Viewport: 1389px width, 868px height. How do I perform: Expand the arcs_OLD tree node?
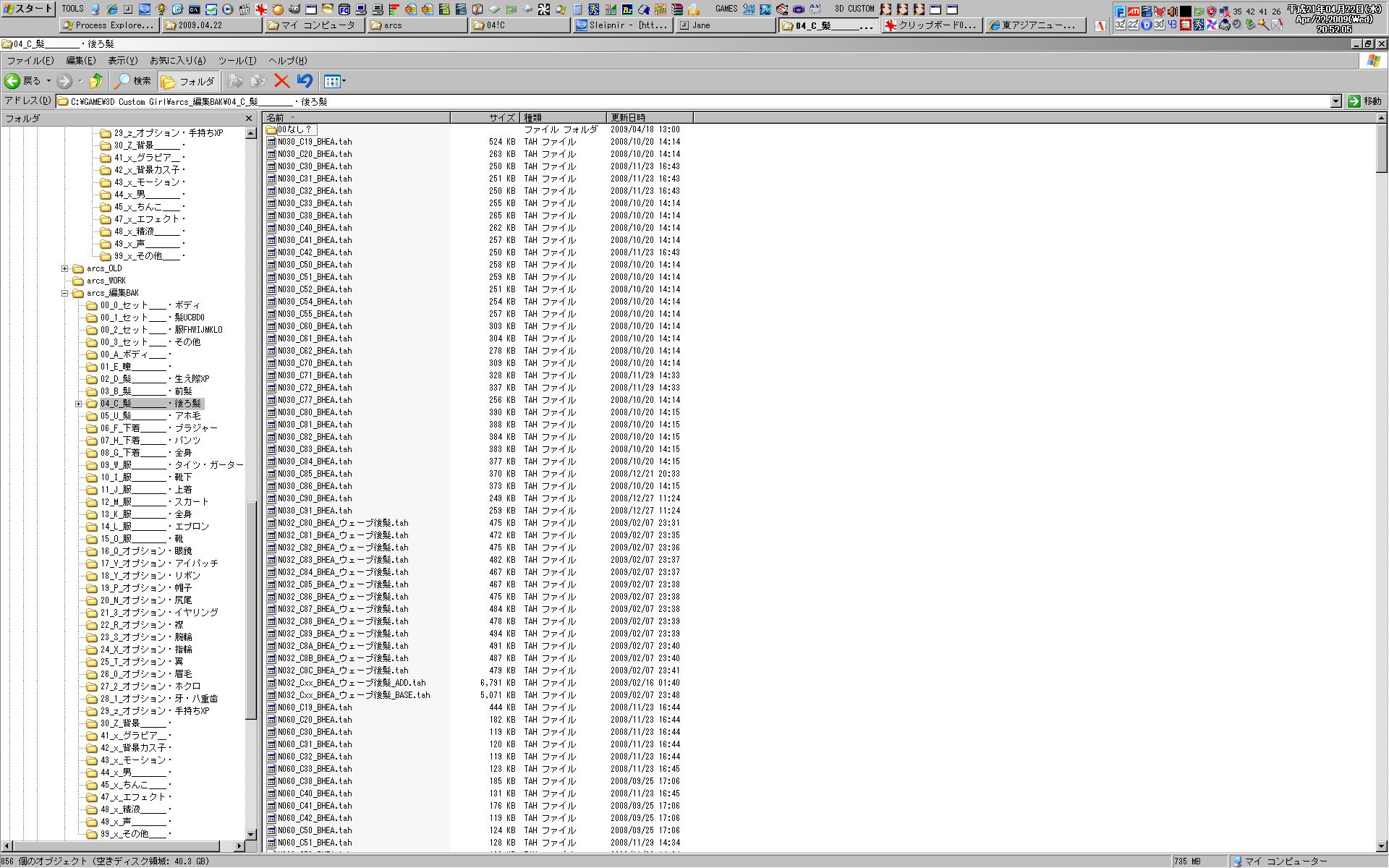click(x=65, y=268)
